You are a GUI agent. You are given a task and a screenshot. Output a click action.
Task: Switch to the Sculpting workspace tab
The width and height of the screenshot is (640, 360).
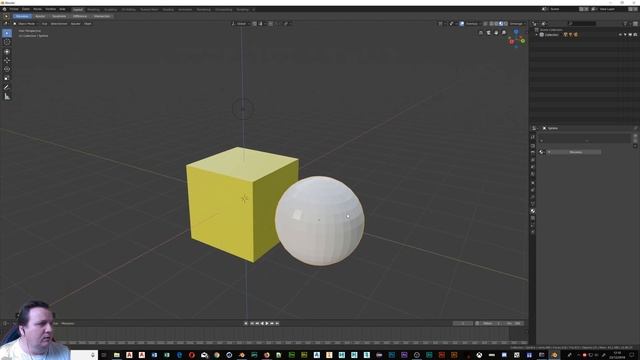coord(110,9)
